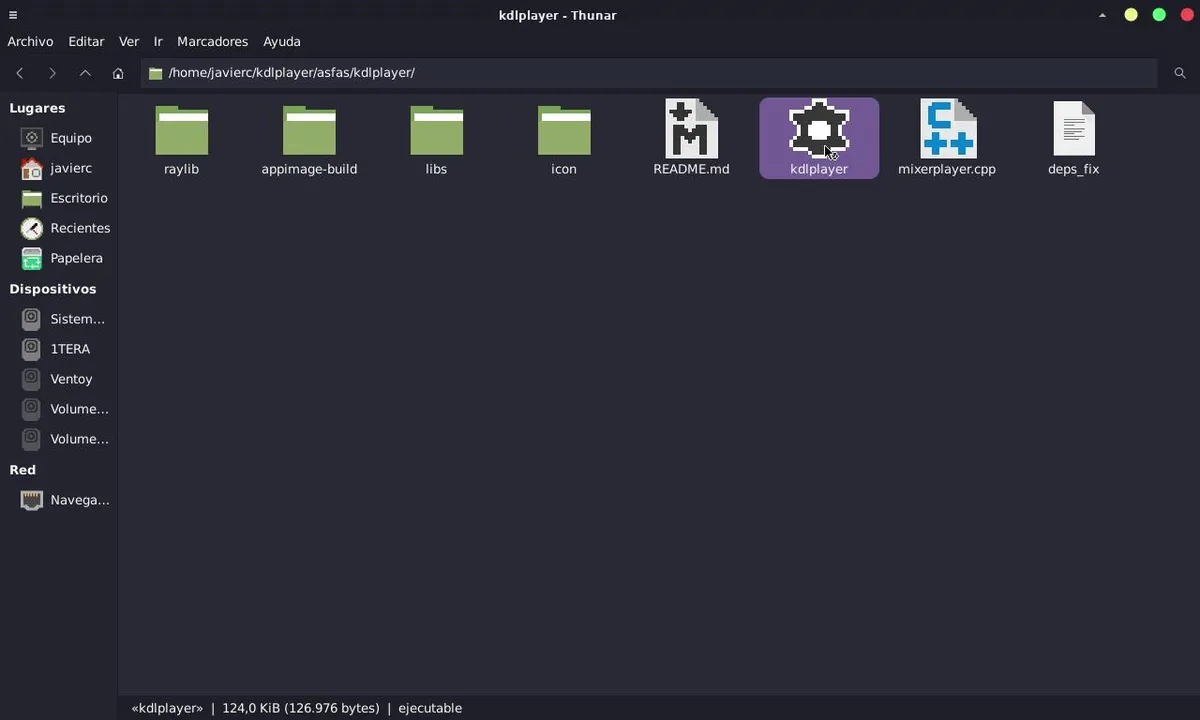Go back with the left arrow

click(x=20, y=73)
